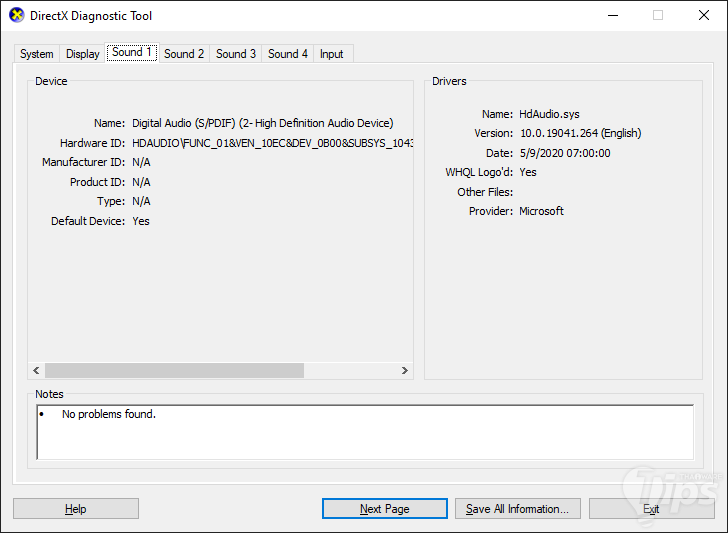
Task: Click the Type value 'N/A'
Action: [141, 202]
